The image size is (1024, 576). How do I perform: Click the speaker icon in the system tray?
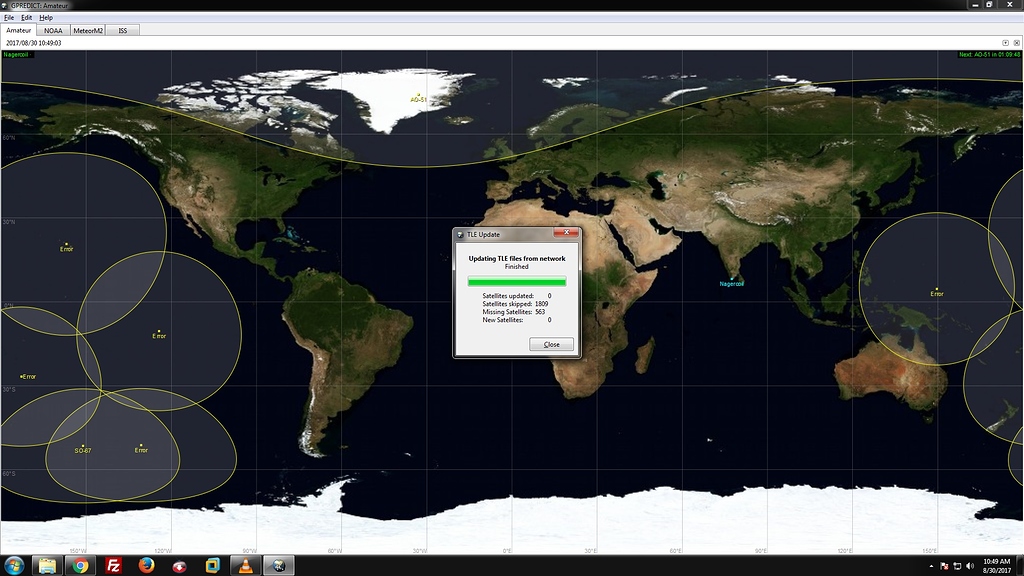(x=968, y=566)
